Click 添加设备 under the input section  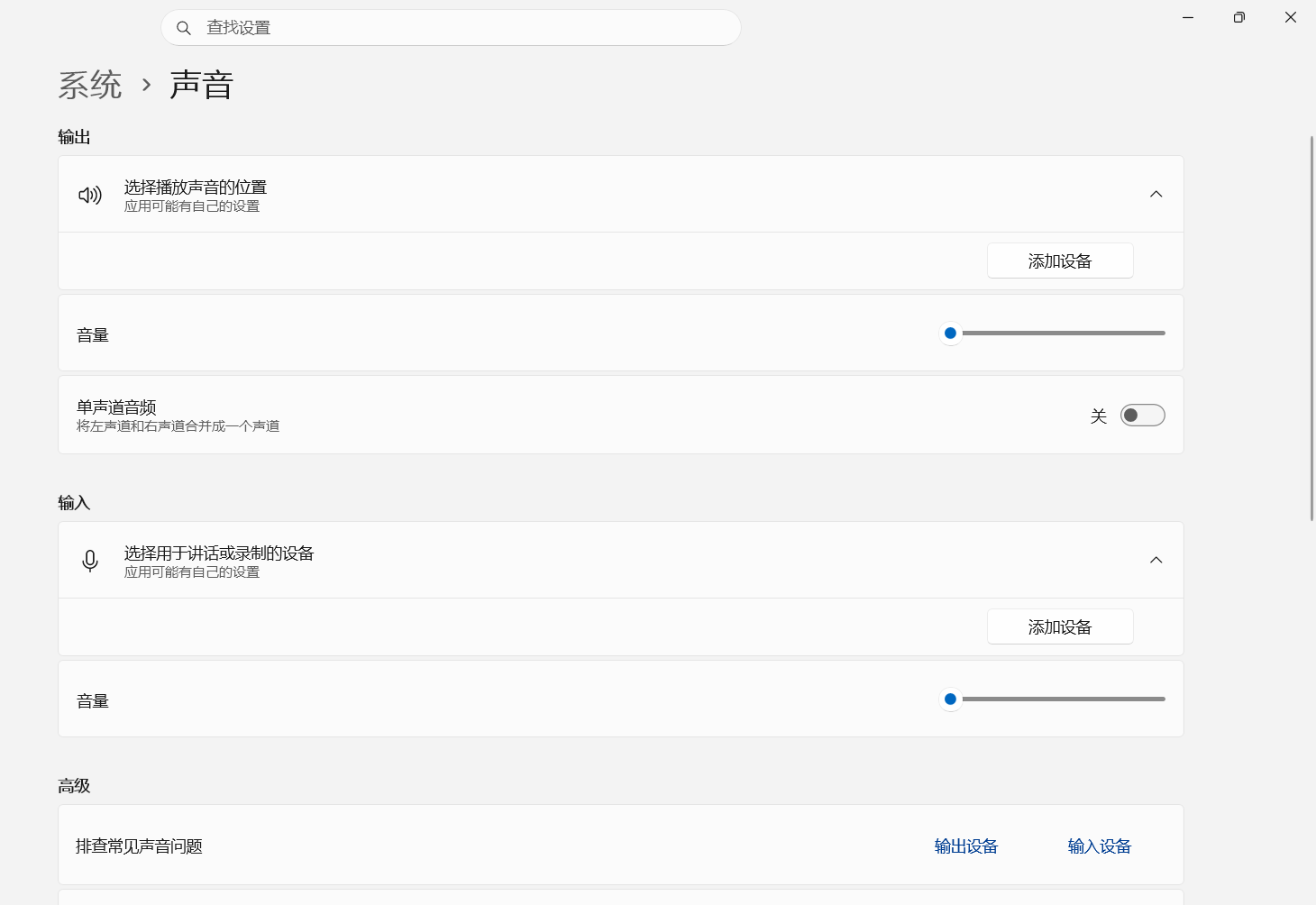[x=1060, y=627]
